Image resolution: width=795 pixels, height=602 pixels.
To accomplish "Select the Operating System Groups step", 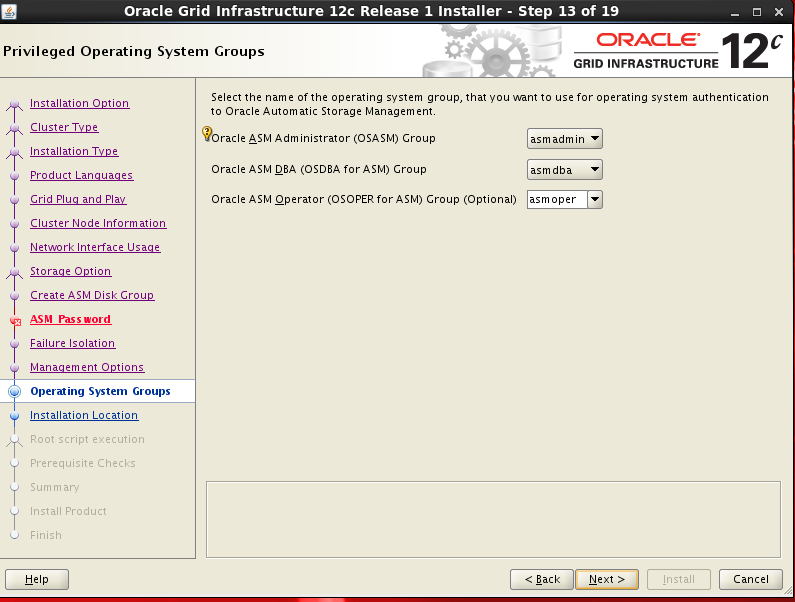I will [x=100, y=392].
